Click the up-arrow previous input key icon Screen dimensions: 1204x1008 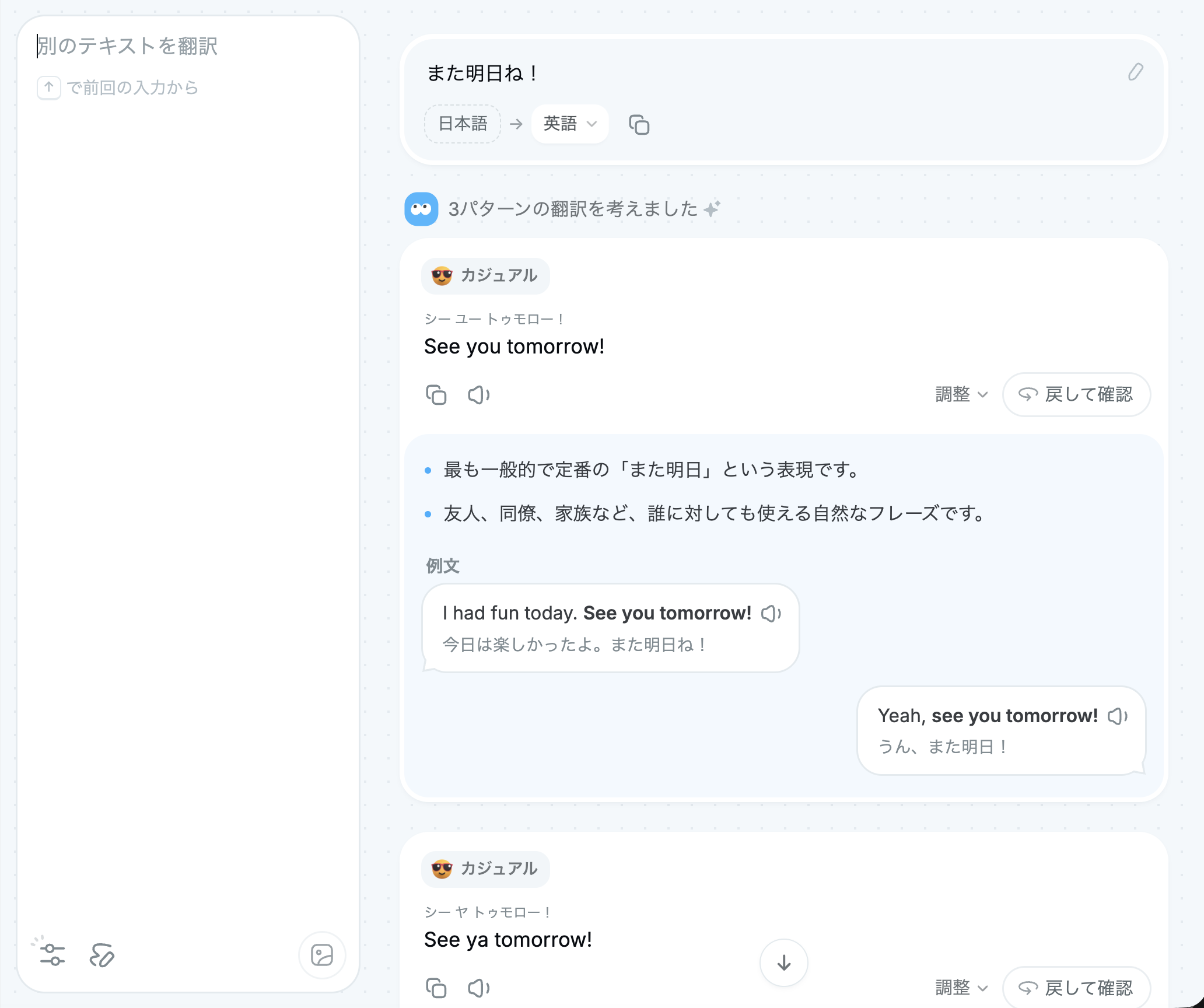coord(49,88)
